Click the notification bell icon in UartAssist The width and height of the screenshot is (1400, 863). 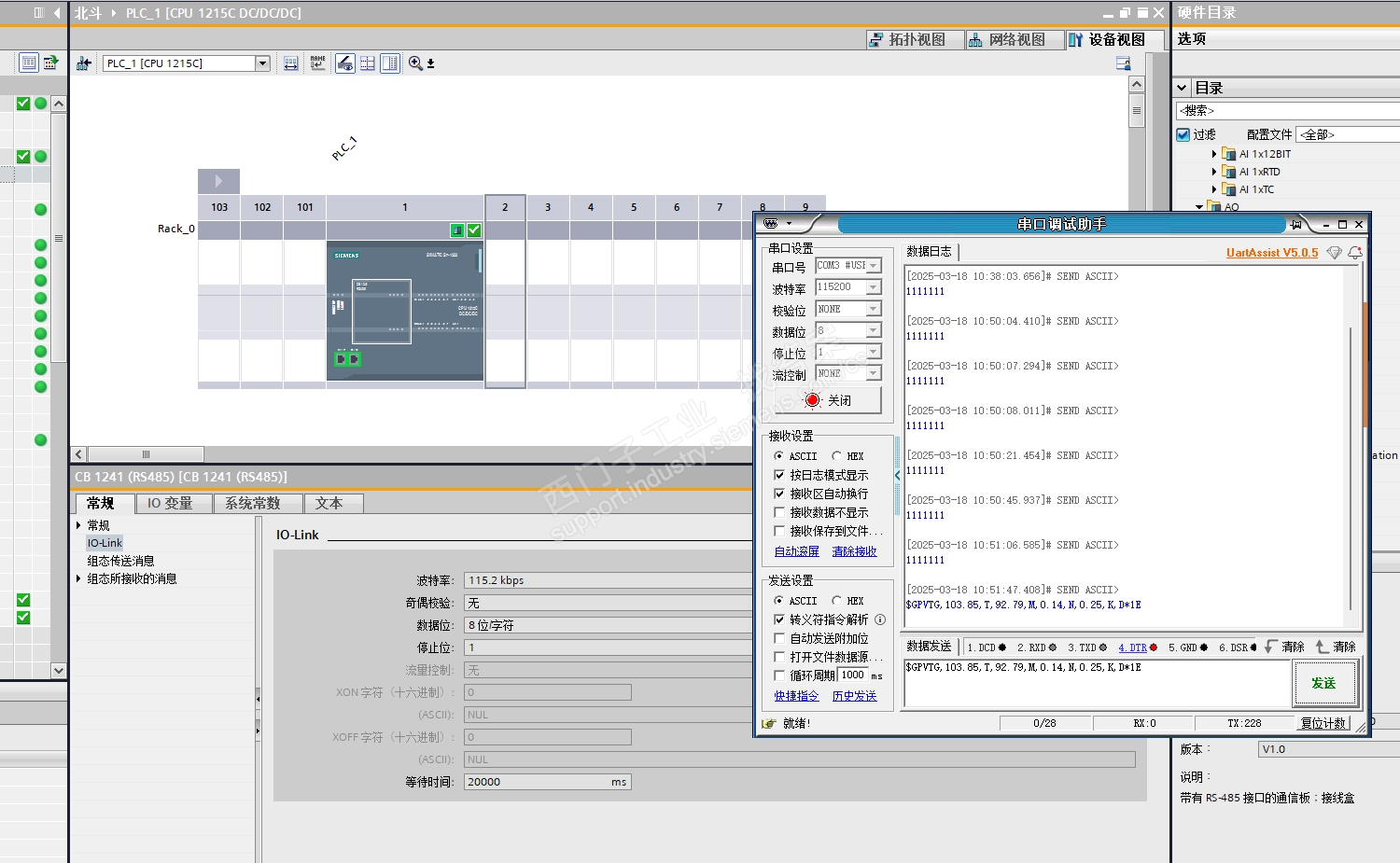(x=1355, y=253)
